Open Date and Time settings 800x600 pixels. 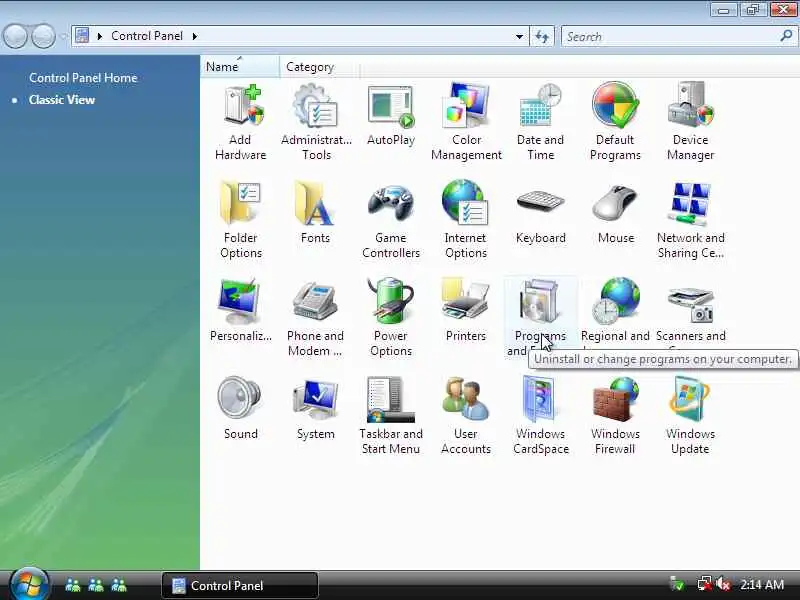540,121
